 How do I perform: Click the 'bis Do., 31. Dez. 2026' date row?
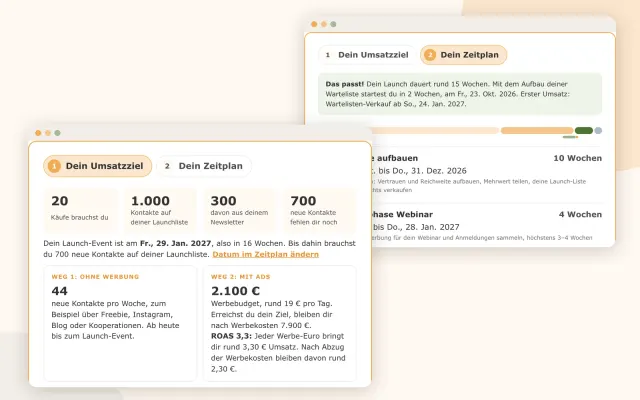[419, 171]
